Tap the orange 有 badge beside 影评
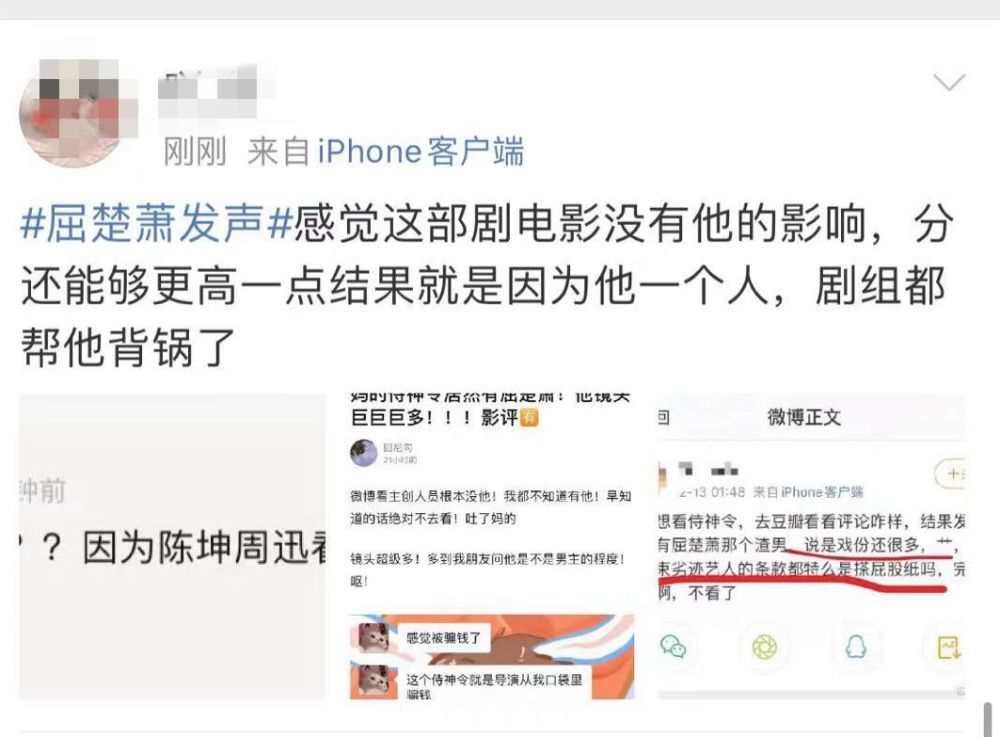The image size is (1000, 737). coord(529,418)
